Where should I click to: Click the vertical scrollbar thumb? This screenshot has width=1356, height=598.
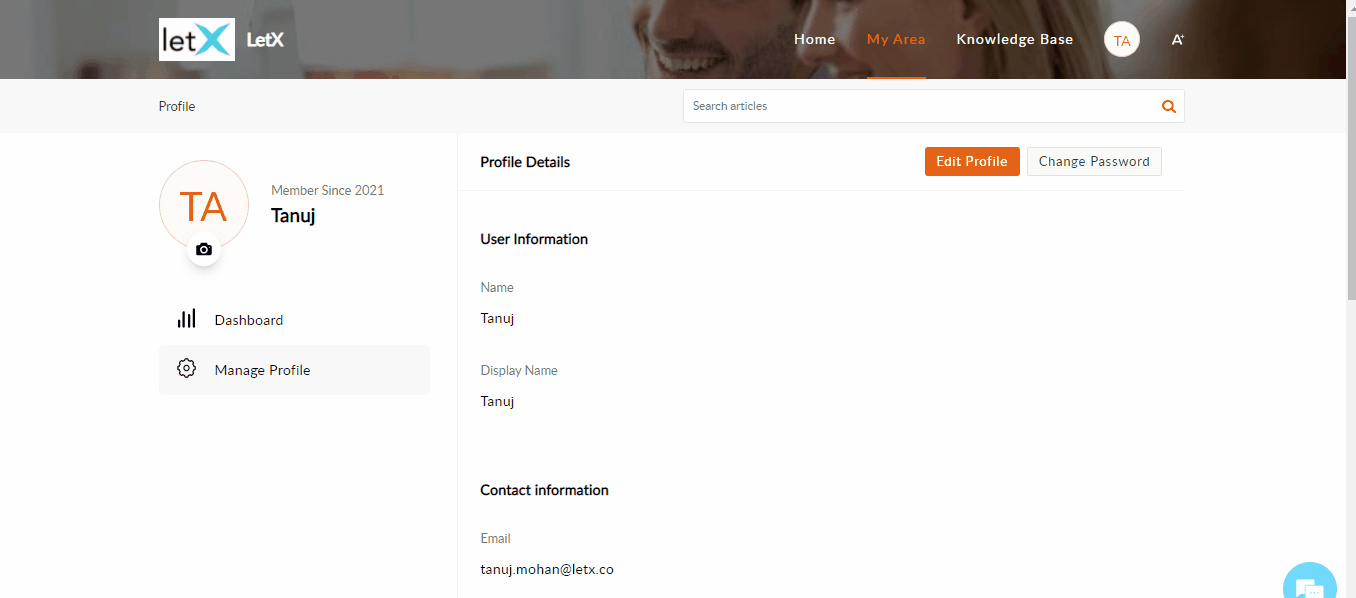point(1350,150)
